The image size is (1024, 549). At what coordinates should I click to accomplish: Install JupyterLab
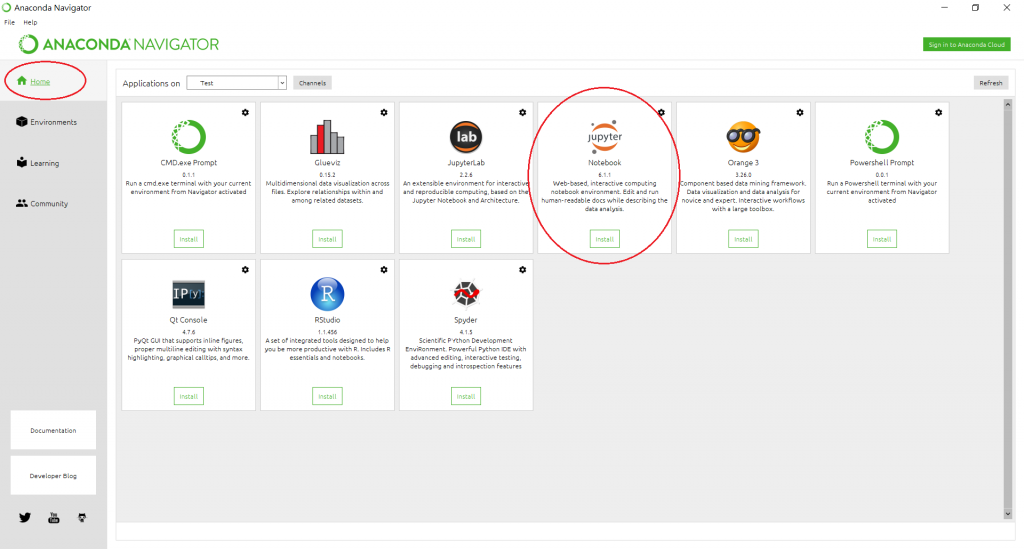point(466,239)
